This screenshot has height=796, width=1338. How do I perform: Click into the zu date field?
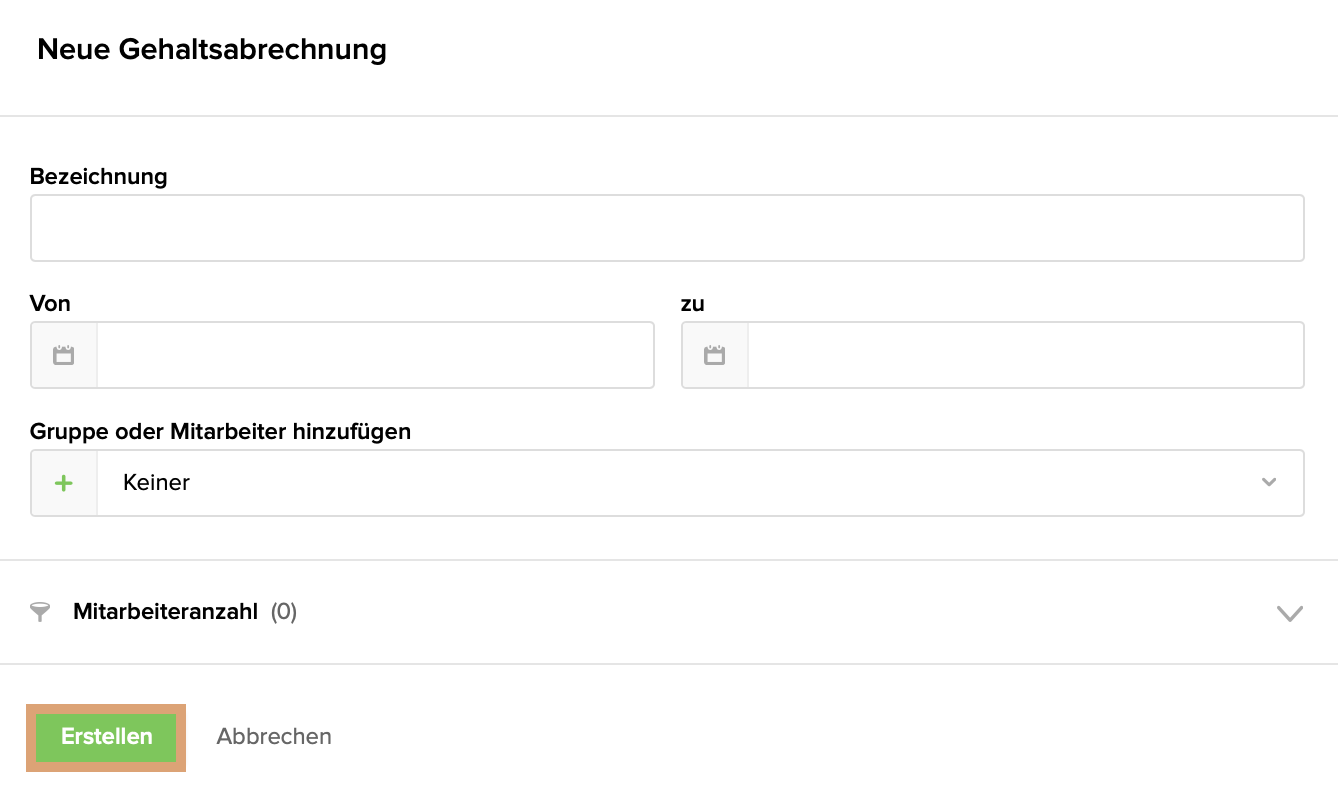click(1025, 355)
